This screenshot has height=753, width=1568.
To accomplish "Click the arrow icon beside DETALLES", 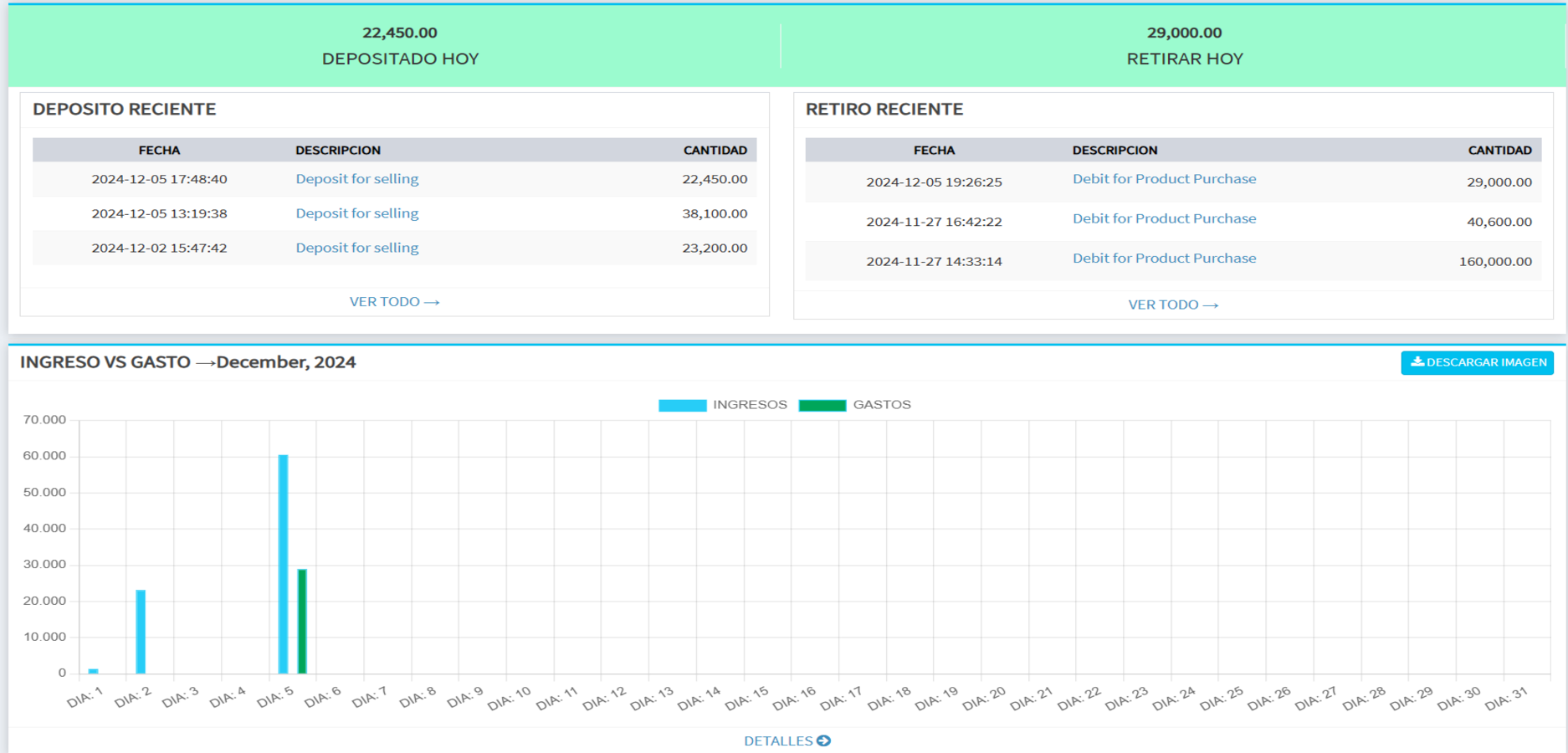I will [x=824, y=741].
